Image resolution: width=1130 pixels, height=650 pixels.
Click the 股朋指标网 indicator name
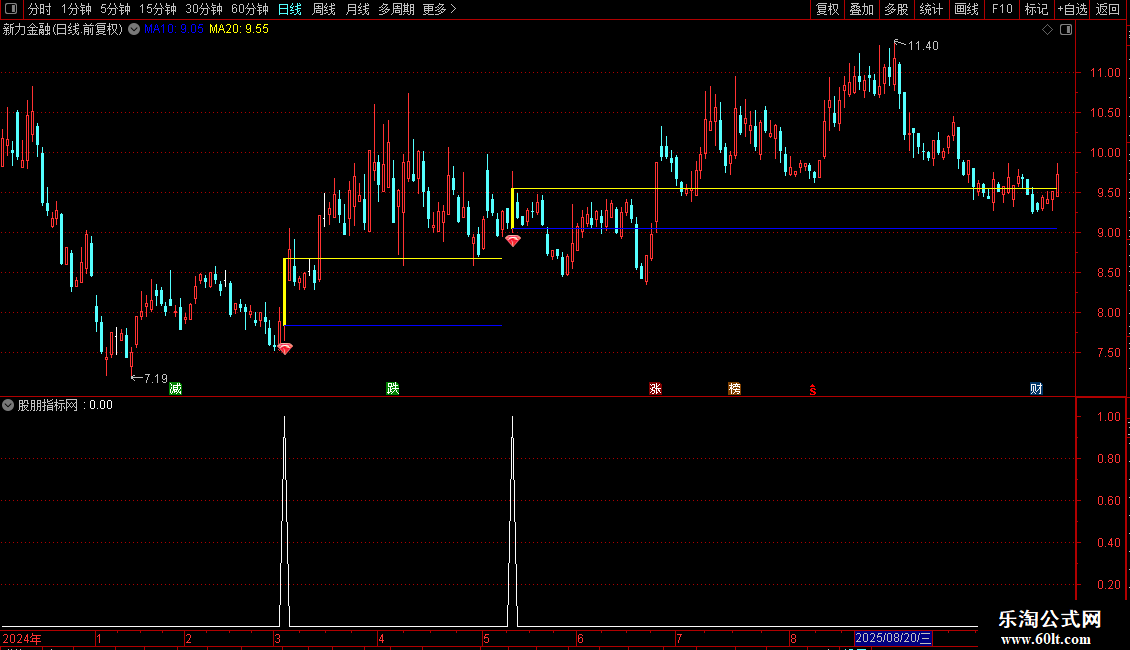point(48,405)
